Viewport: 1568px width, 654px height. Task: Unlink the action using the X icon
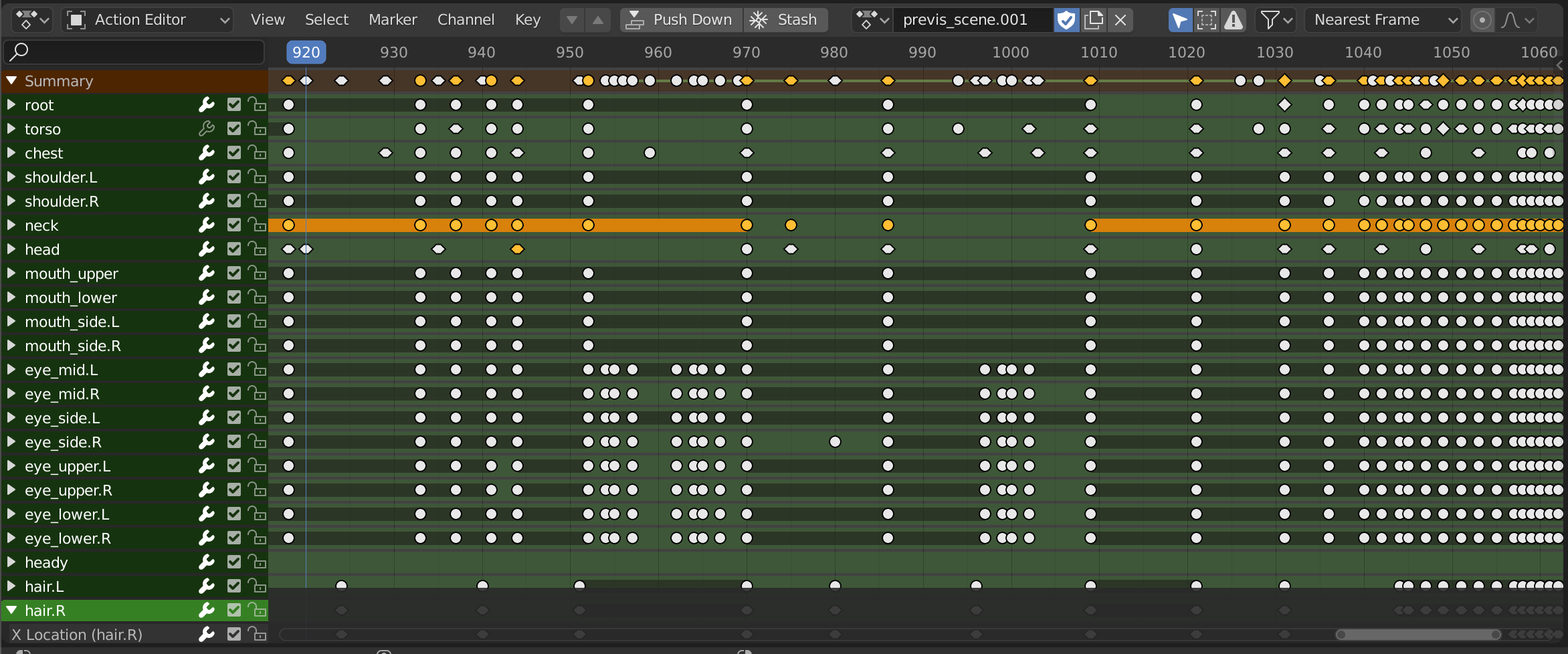point(1120,20)
